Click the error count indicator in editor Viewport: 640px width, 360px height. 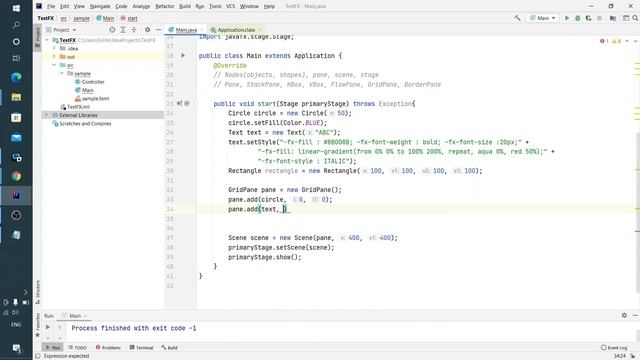point(604,41)
